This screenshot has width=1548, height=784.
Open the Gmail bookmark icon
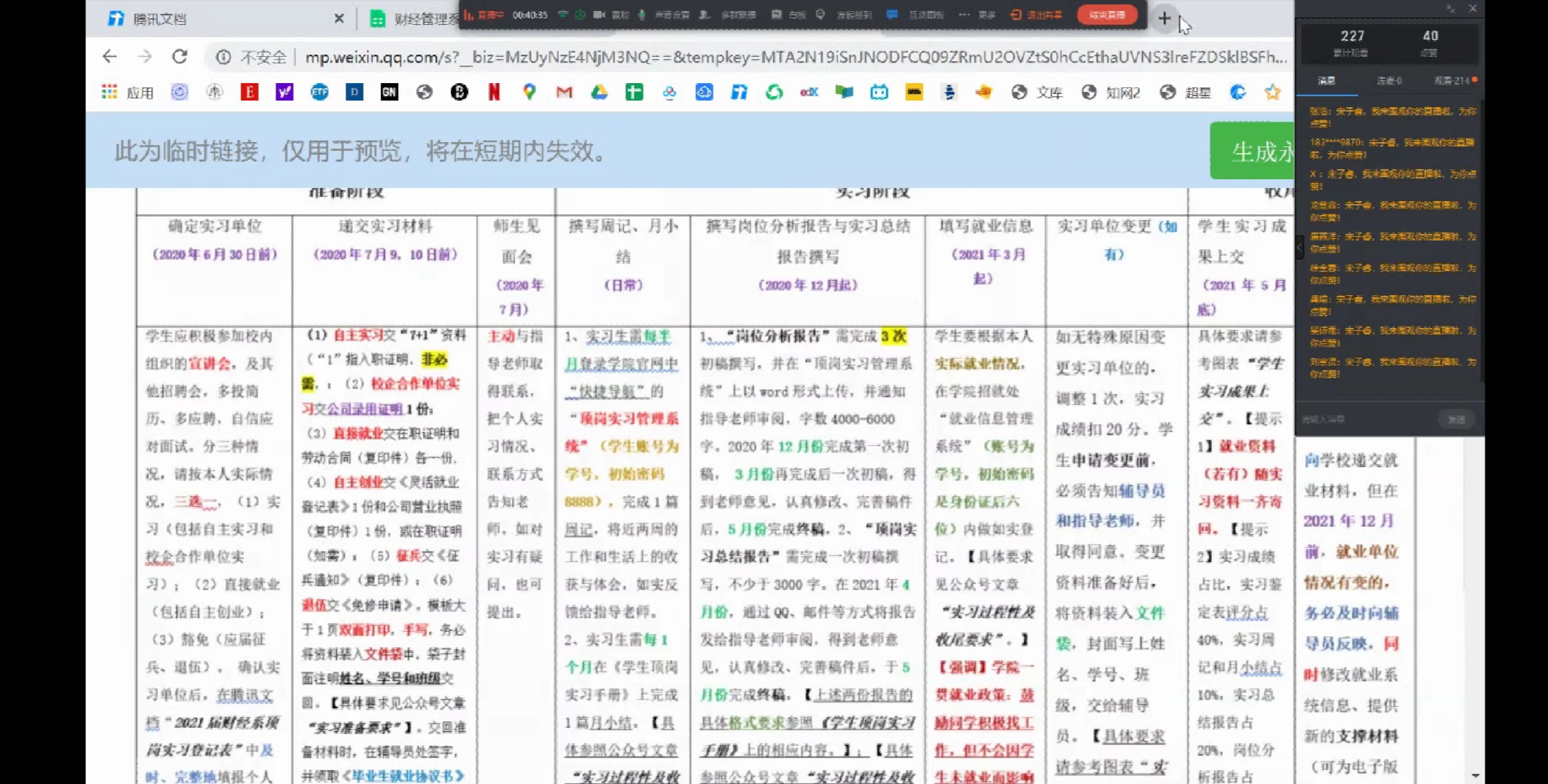click(564, 92)
